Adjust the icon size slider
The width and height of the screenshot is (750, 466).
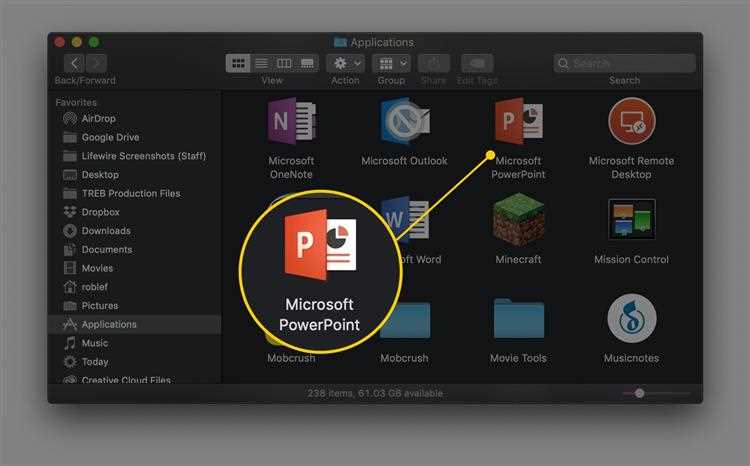(639, 394)
